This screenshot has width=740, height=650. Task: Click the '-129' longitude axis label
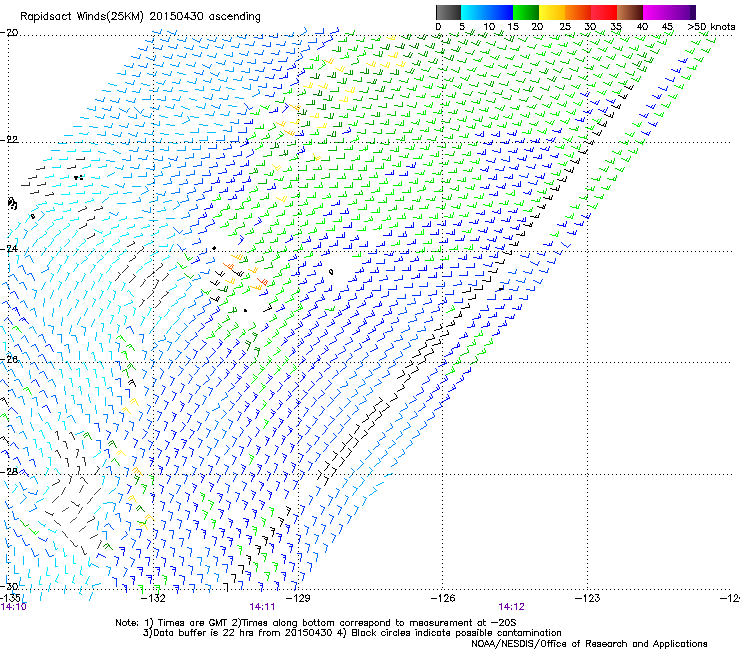(x=298, y=598)
